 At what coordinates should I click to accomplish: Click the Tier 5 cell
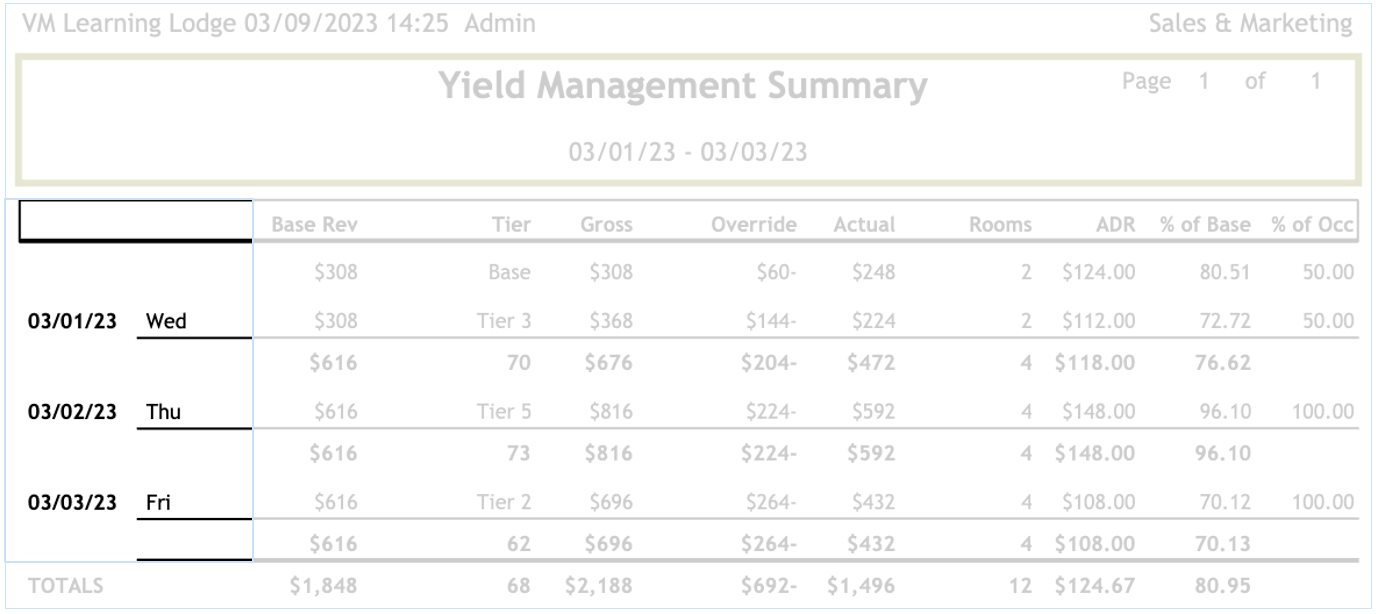tap(504, 412)
